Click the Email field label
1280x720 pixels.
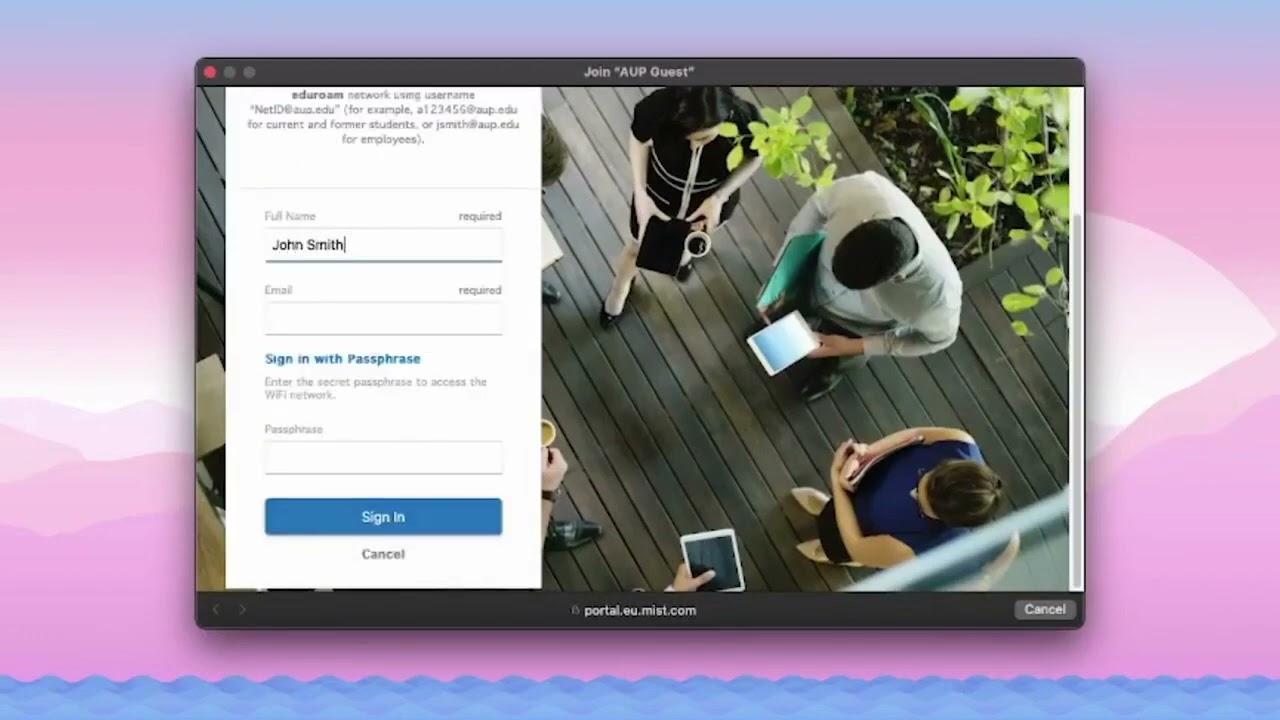coord(278,290)
